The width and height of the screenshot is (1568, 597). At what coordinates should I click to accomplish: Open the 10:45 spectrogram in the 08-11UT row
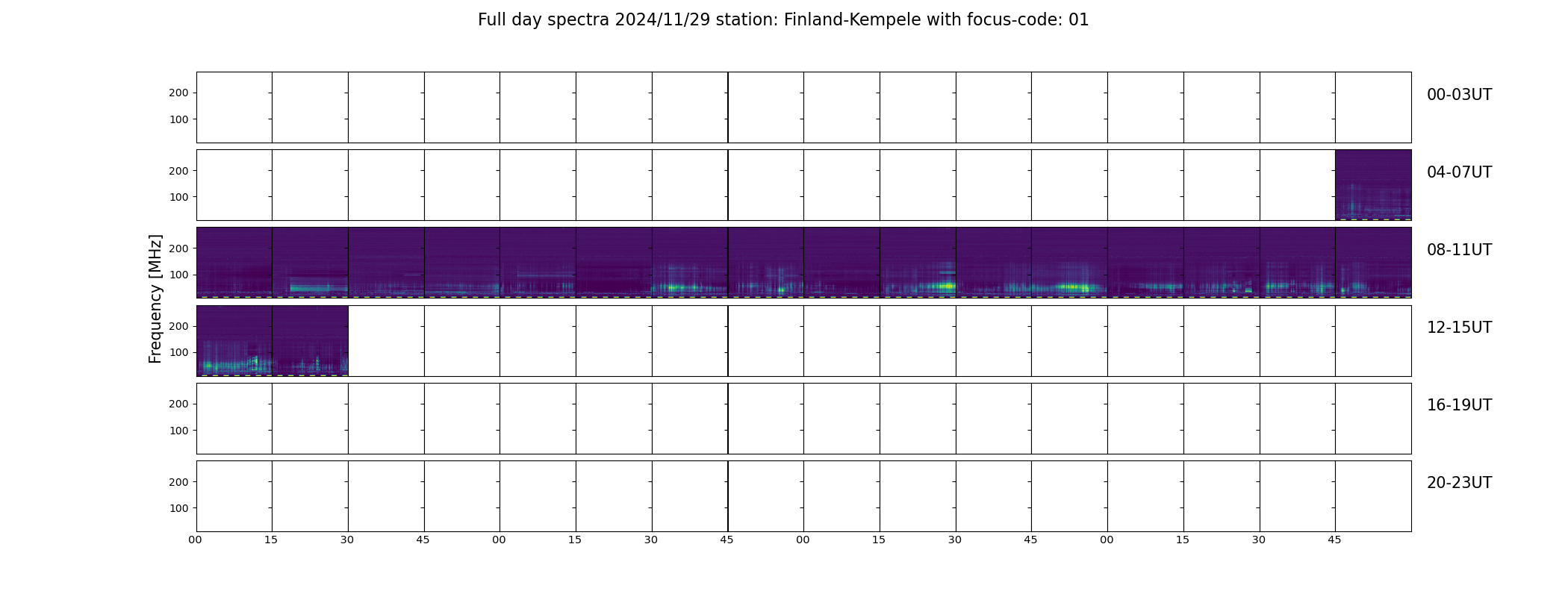[x=1069, y=263]
